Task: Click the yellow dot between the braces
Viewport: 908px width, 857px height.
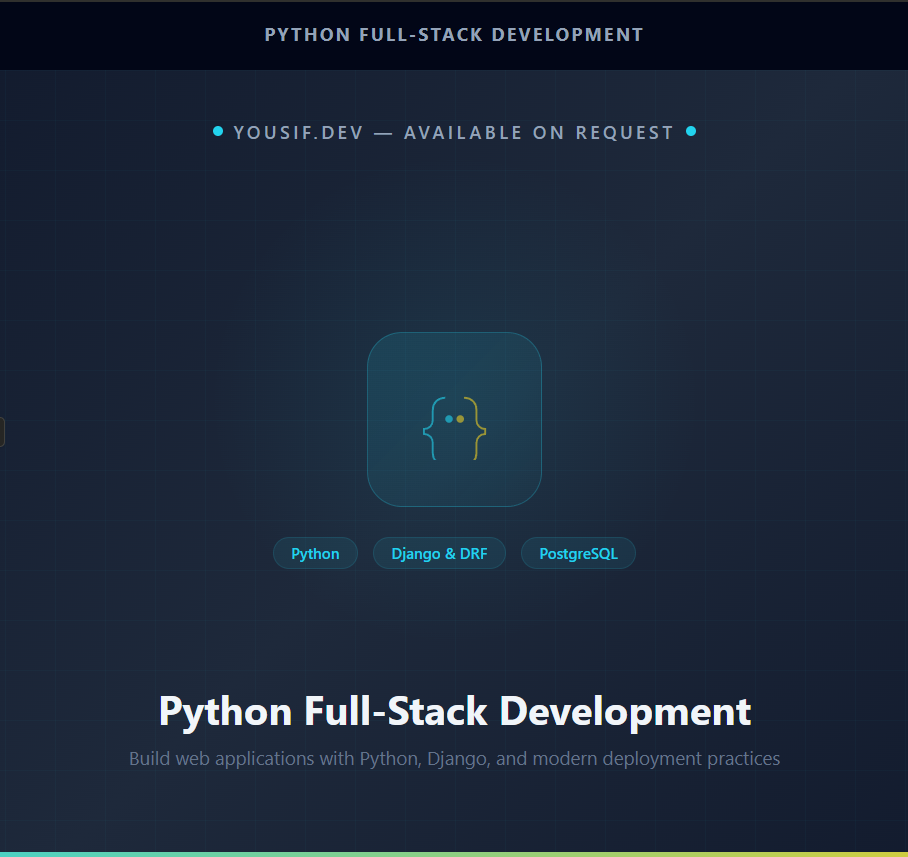Action: pyautogui.click(x=460, y=419)
